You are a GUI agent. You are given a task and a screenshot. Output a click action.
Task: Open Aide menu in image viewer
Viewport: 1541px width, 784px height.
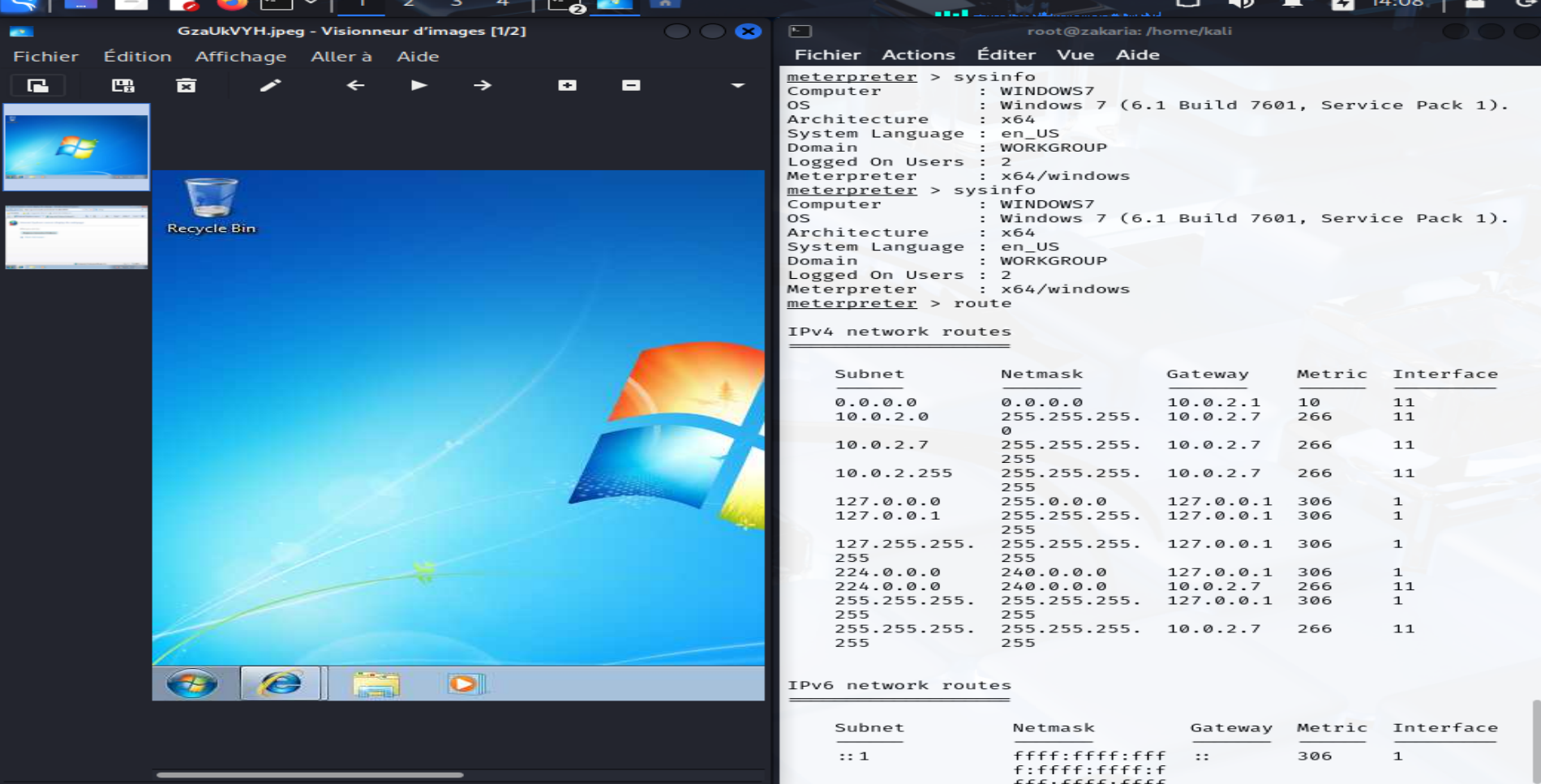click(418, 56)
